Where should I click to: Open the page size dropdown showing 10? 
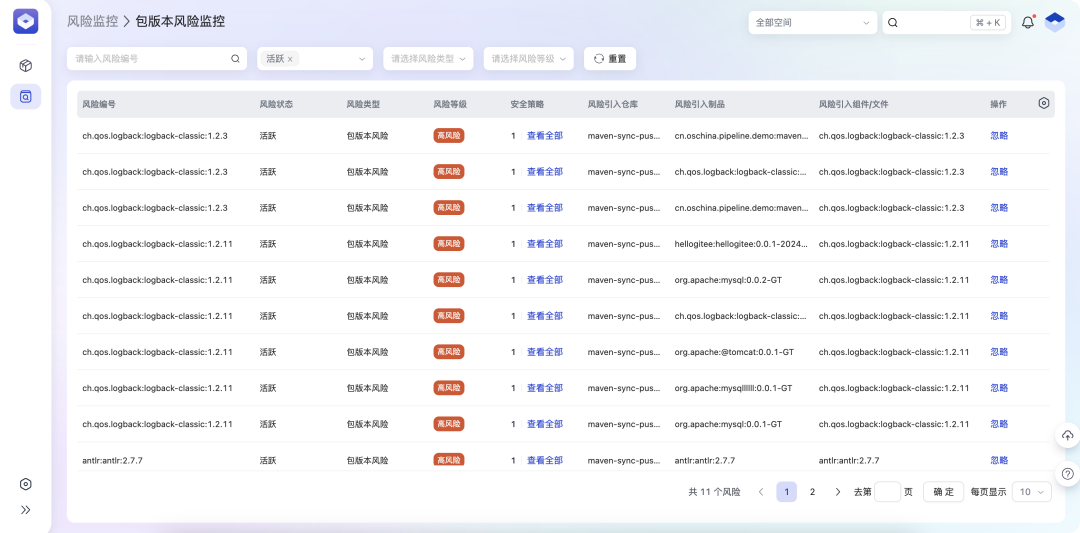(1031, 492)
